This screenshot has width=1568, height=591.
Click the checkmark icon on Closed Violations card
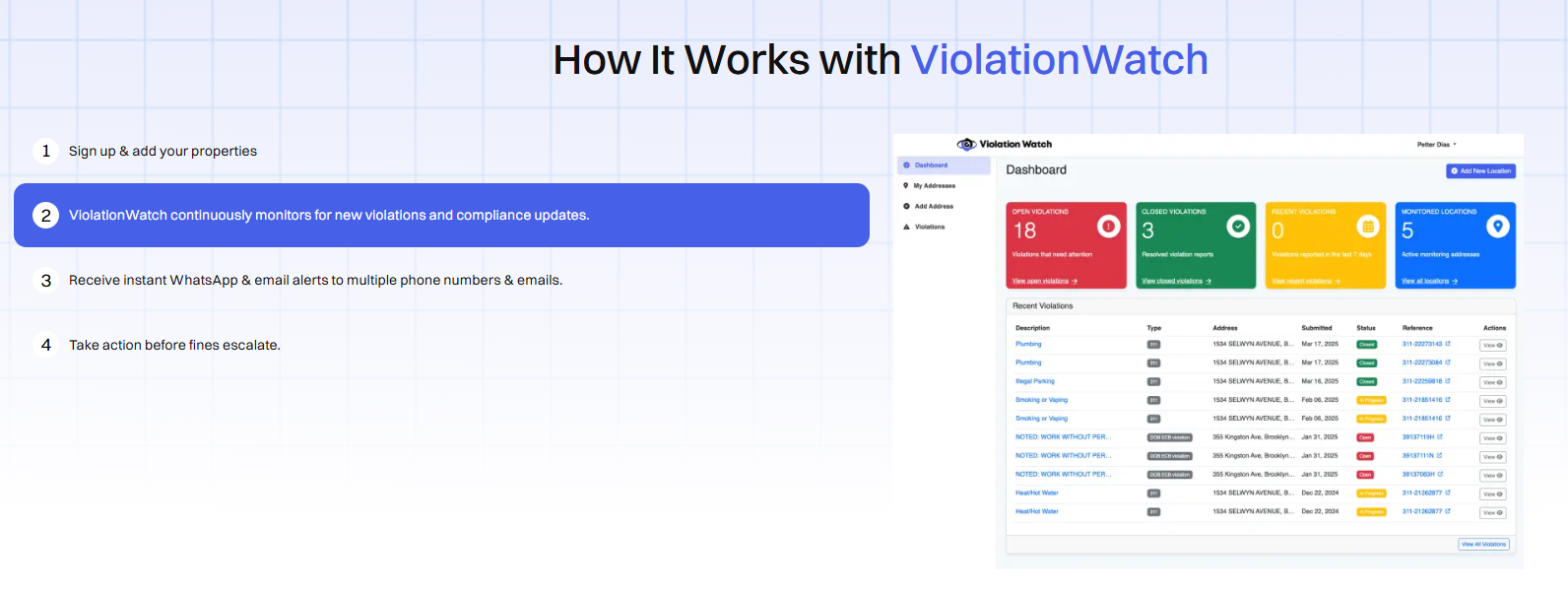pos(1238,227)
